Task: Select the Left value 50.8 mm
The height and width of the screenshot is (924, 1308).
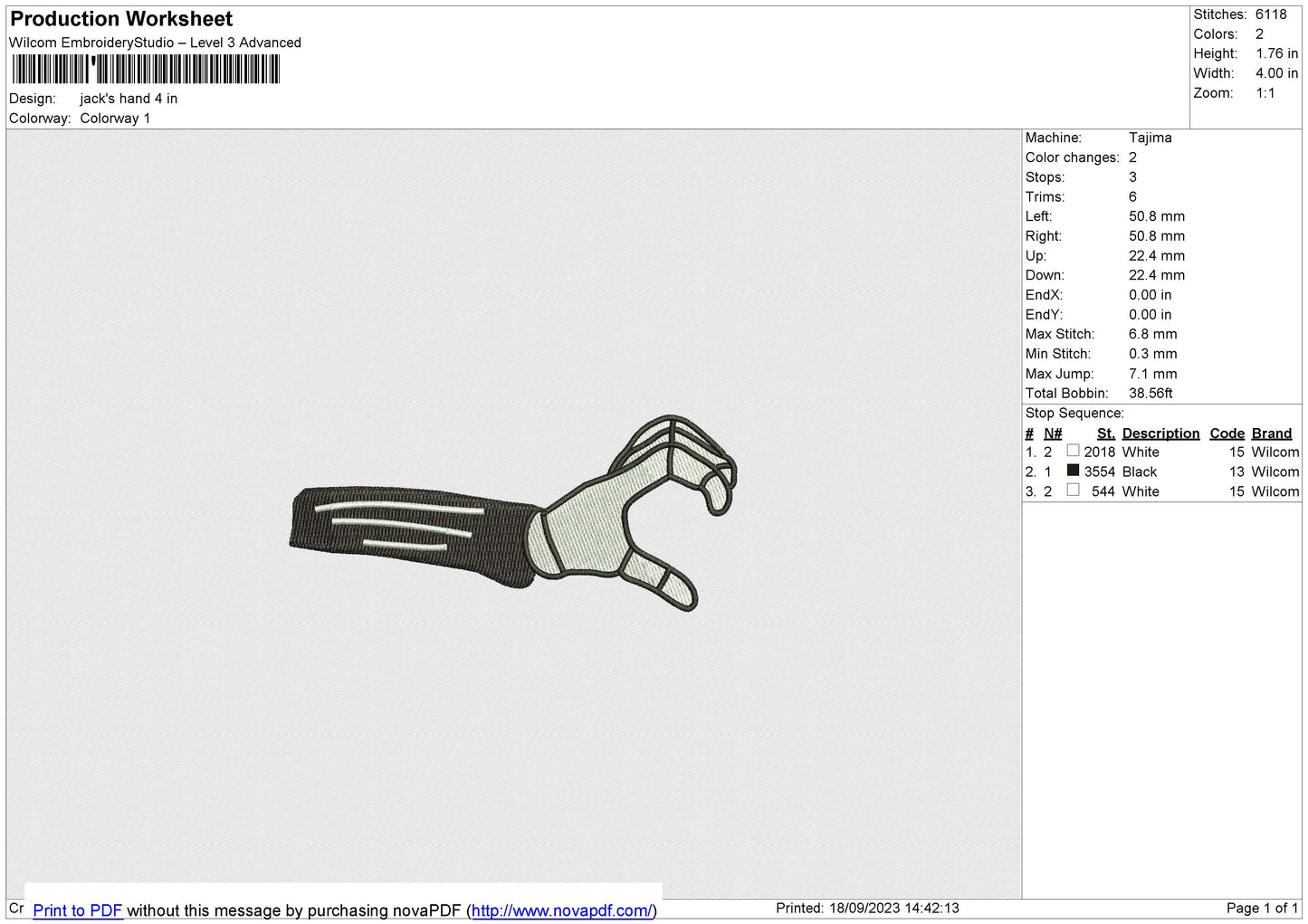Action: pos(1157,216)
